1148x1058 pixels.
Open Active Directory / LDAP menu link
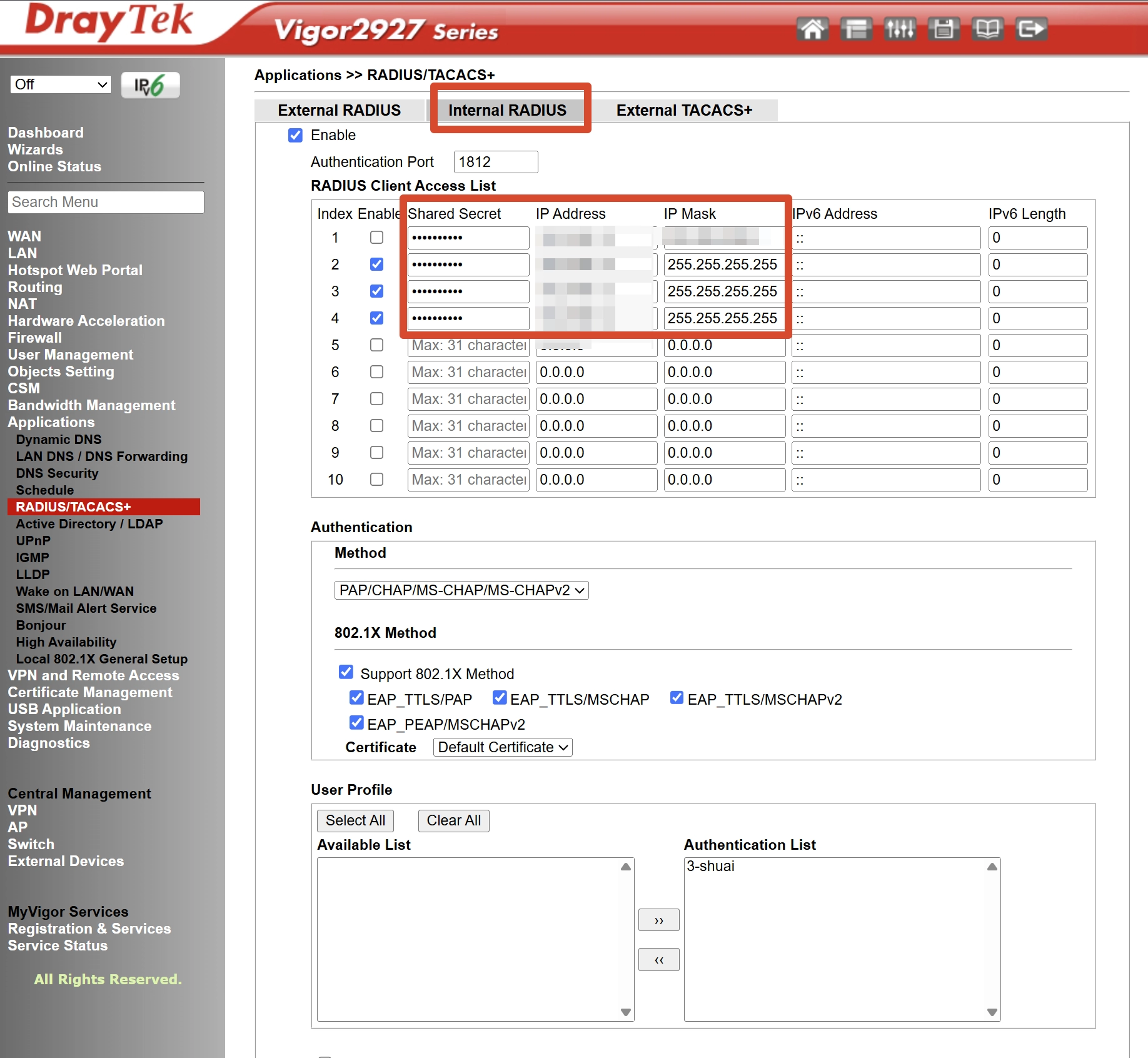point(89,524)
